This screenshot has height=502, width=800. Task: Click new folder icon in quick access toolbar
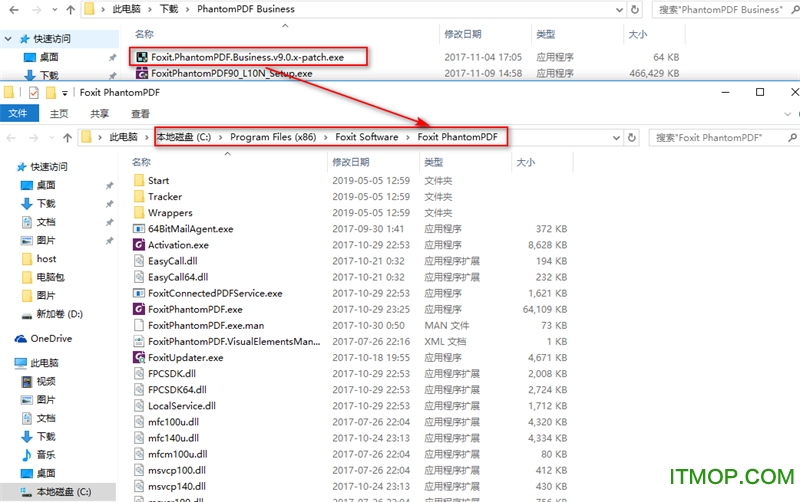click(51, 92)
